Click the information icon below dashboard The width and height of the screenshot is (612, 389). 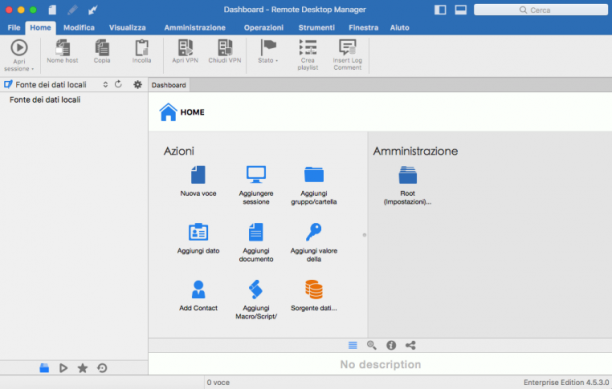pyautogui.click(x=391, y=345)
